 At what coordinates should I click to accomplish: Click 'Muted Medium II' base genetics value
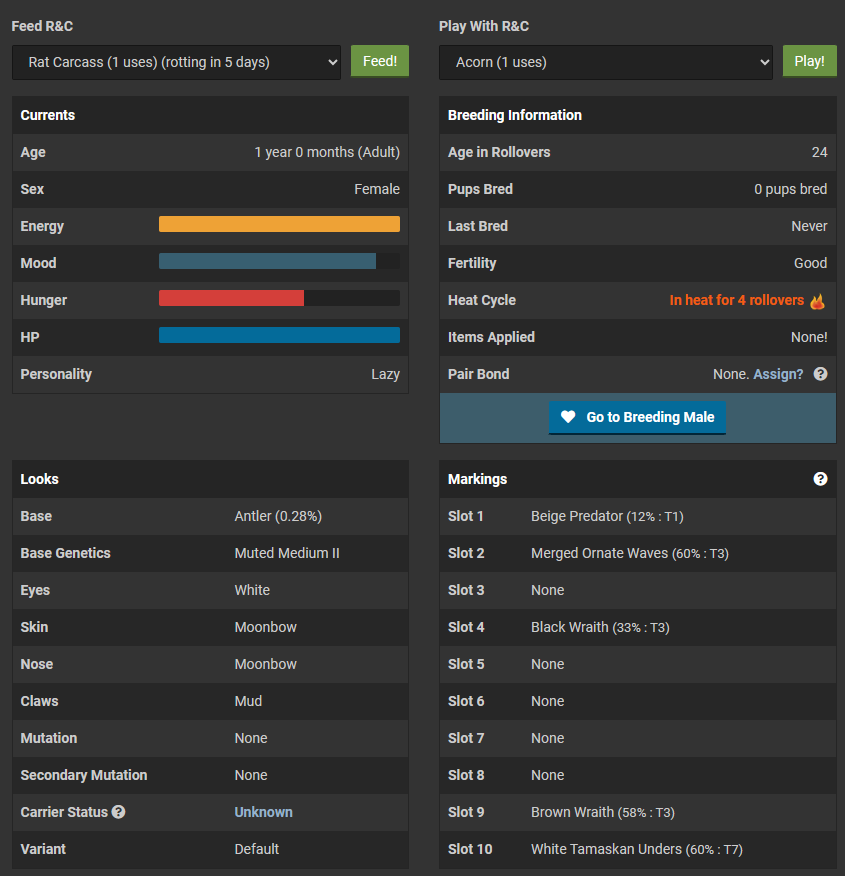click(x=287, y=553)
